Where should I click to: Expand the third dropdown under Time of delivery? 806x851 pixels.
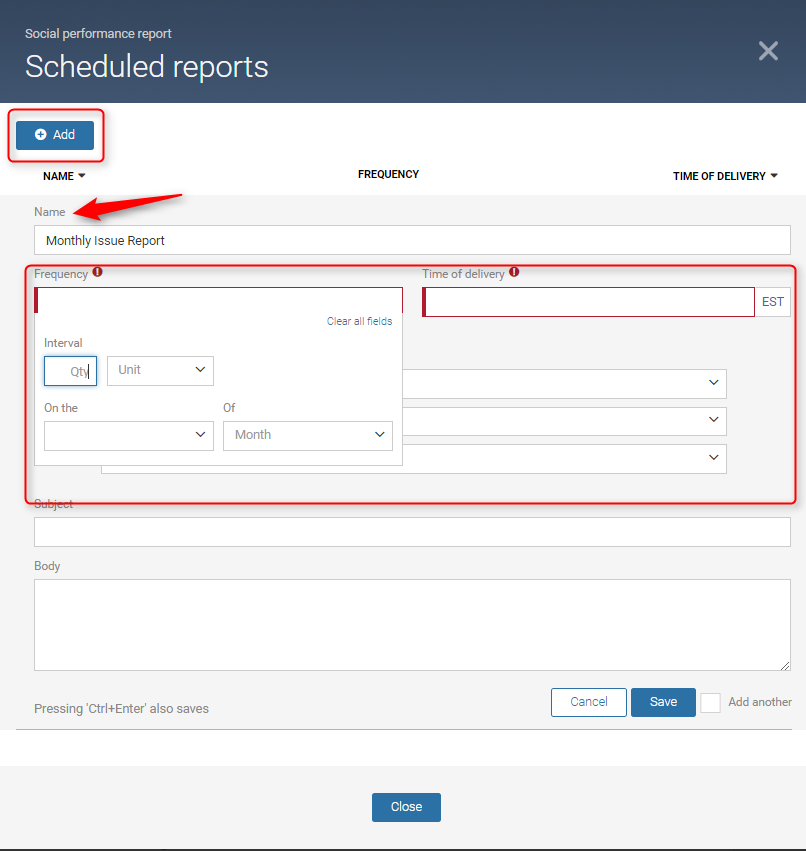[564, 459]
